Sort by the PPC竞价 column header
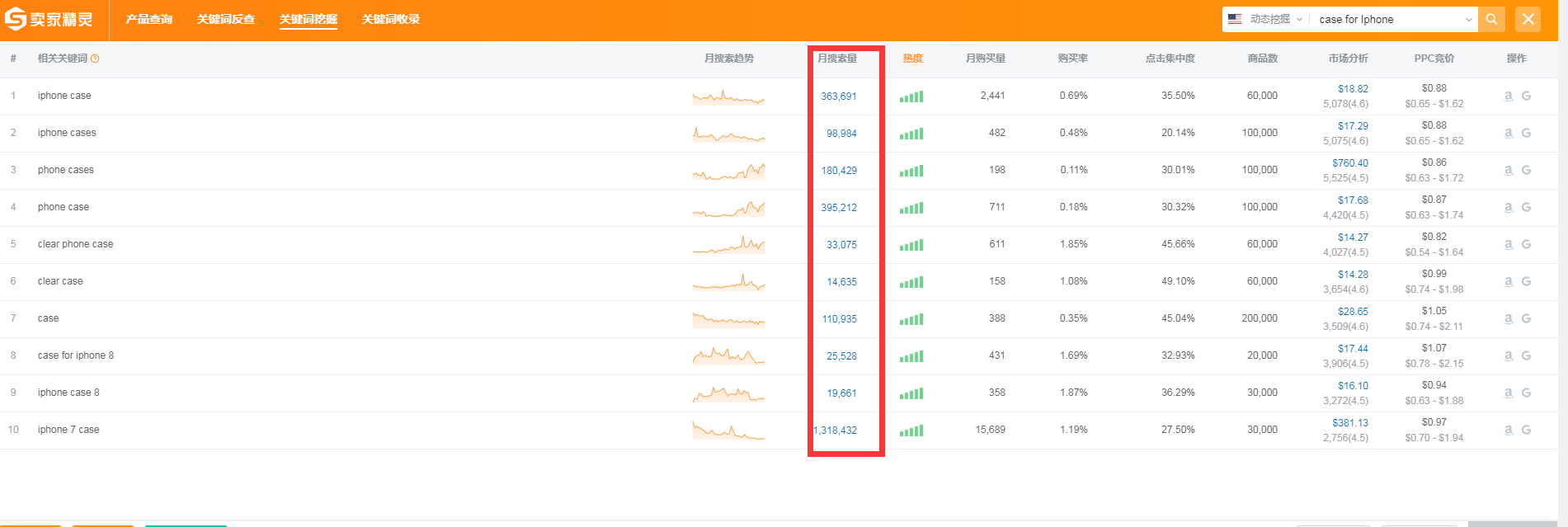 click(1434, 59)
